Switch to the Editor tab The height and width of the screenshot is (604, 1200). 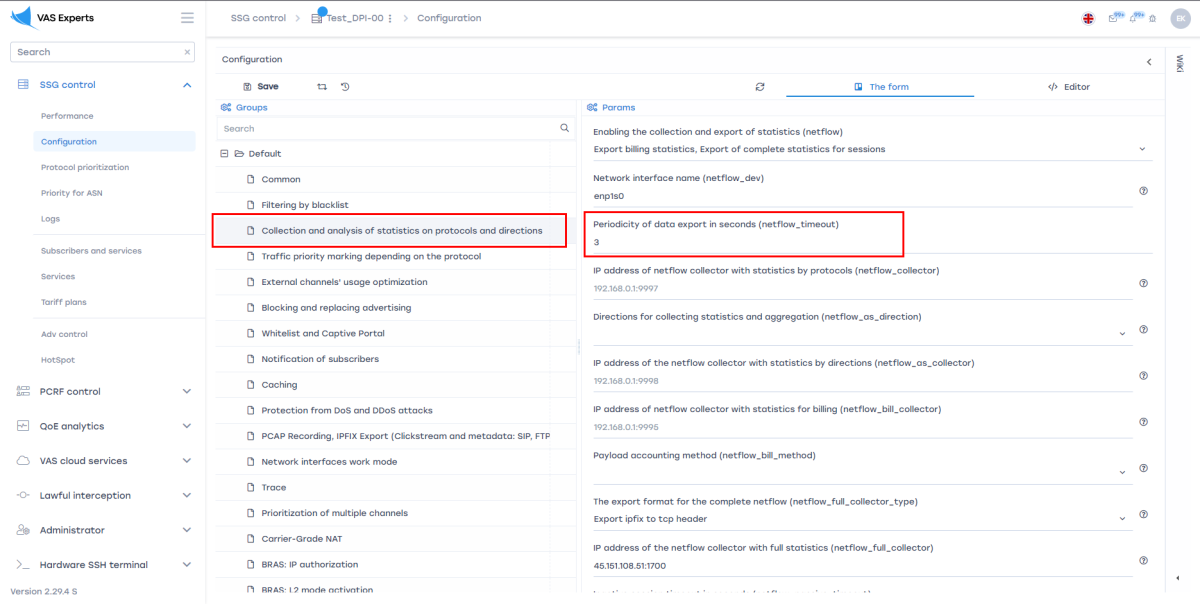1068,87
